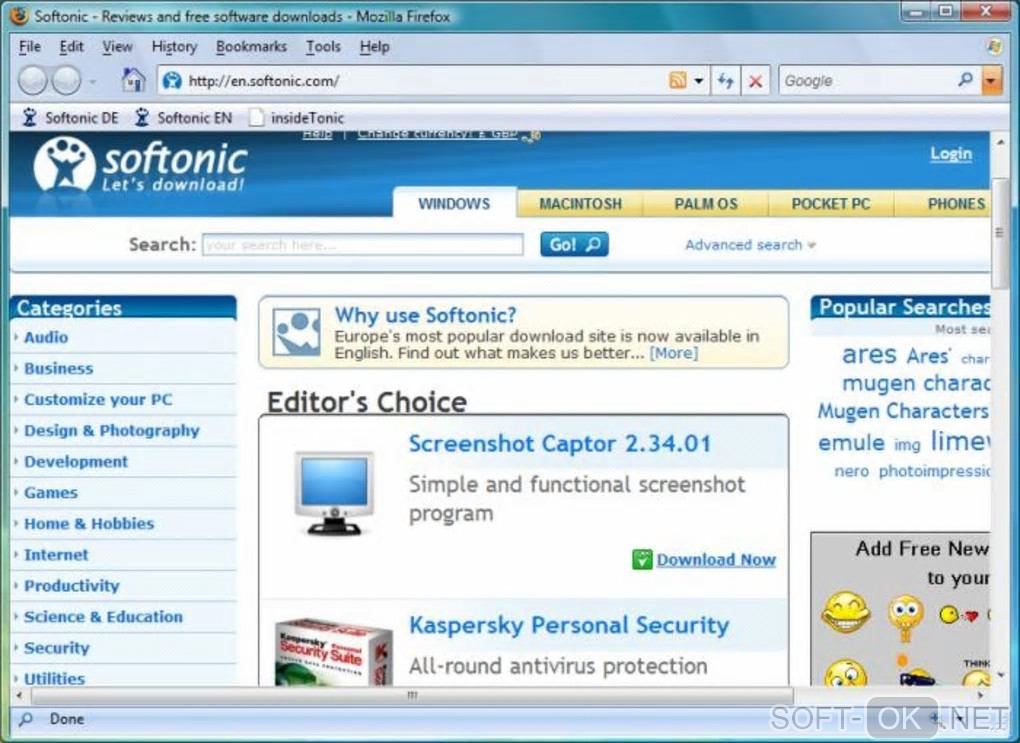The height and width of the screenshot is (743, 1020).
Task: Click the RSS feed icon in address bar
Action: [x=677, y=81]
